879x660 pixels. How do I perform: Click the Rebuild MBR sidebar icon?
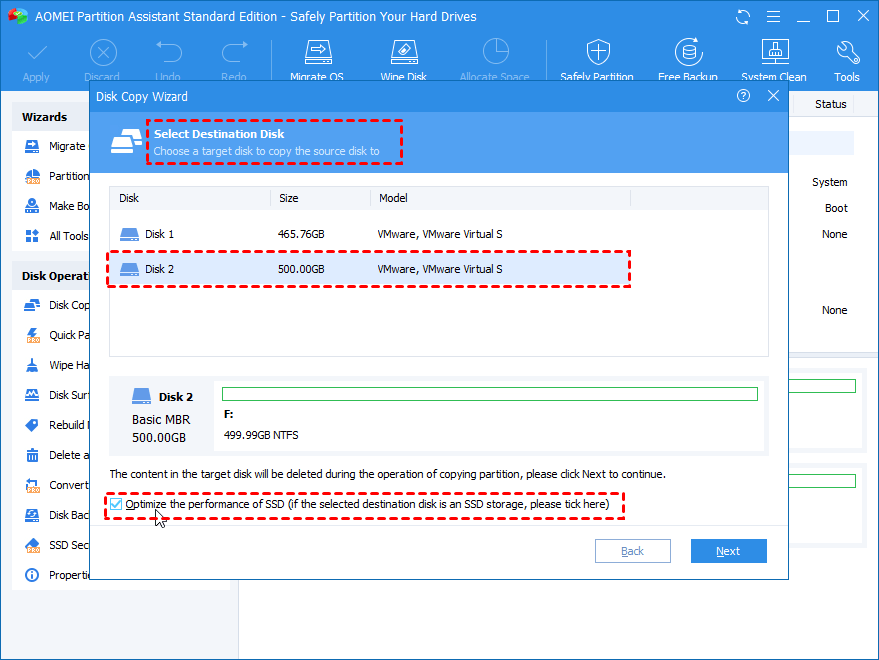32,425
